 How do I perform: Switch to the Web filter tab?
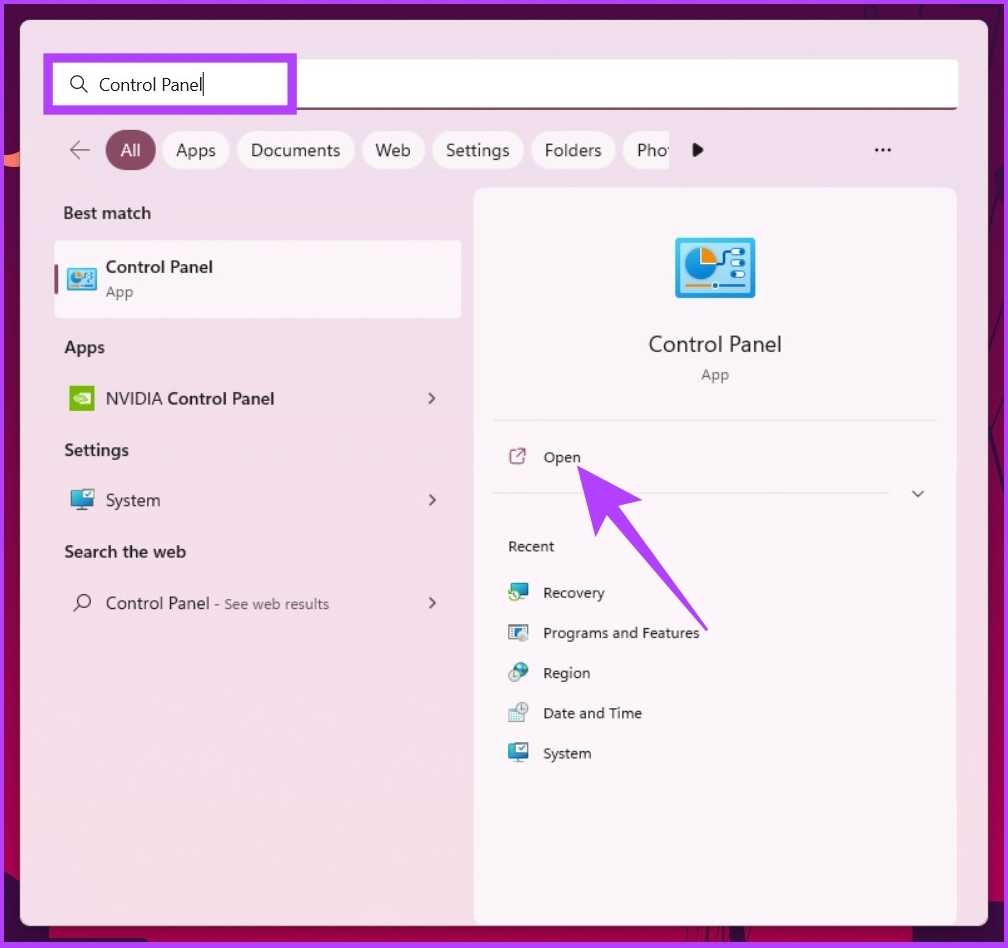coord(393,150)
